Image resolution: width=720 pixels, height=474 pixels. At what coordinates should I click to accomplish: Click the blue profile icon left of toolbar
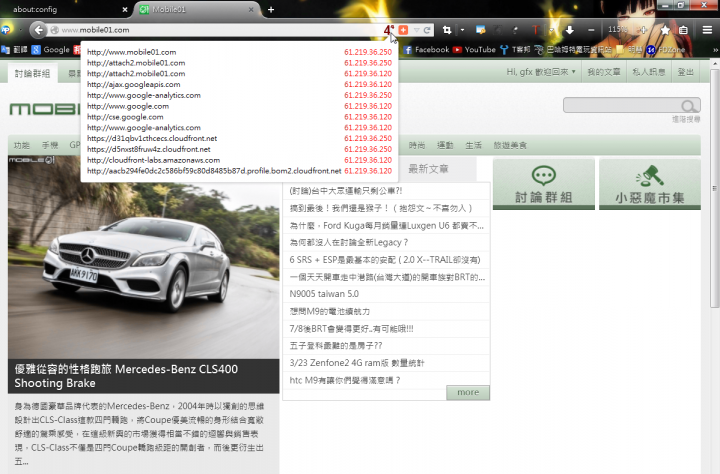[x=6, y=30]
